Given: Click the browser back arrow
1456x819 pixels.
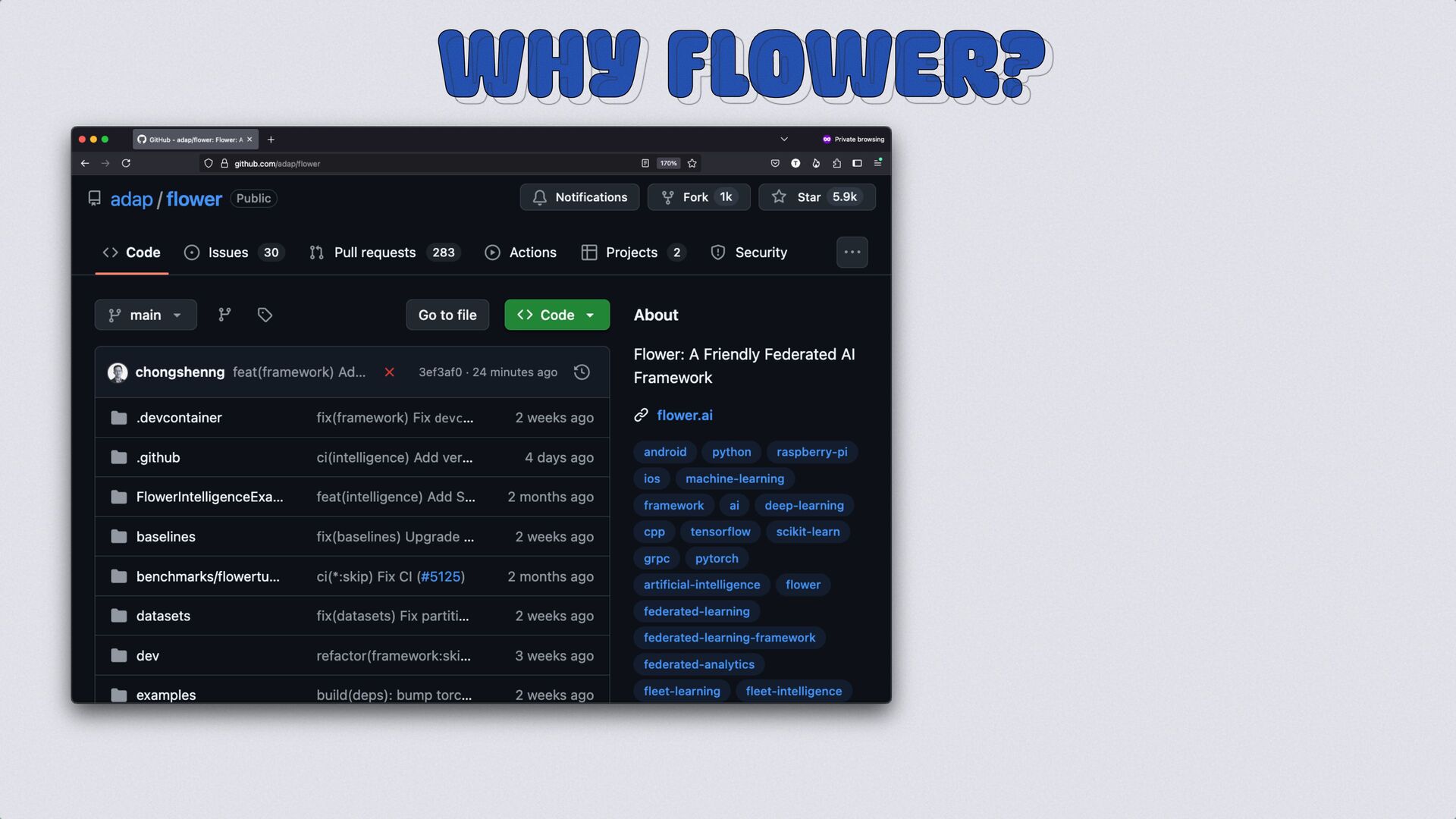Looking at the screenshot, I should (85, 163).
